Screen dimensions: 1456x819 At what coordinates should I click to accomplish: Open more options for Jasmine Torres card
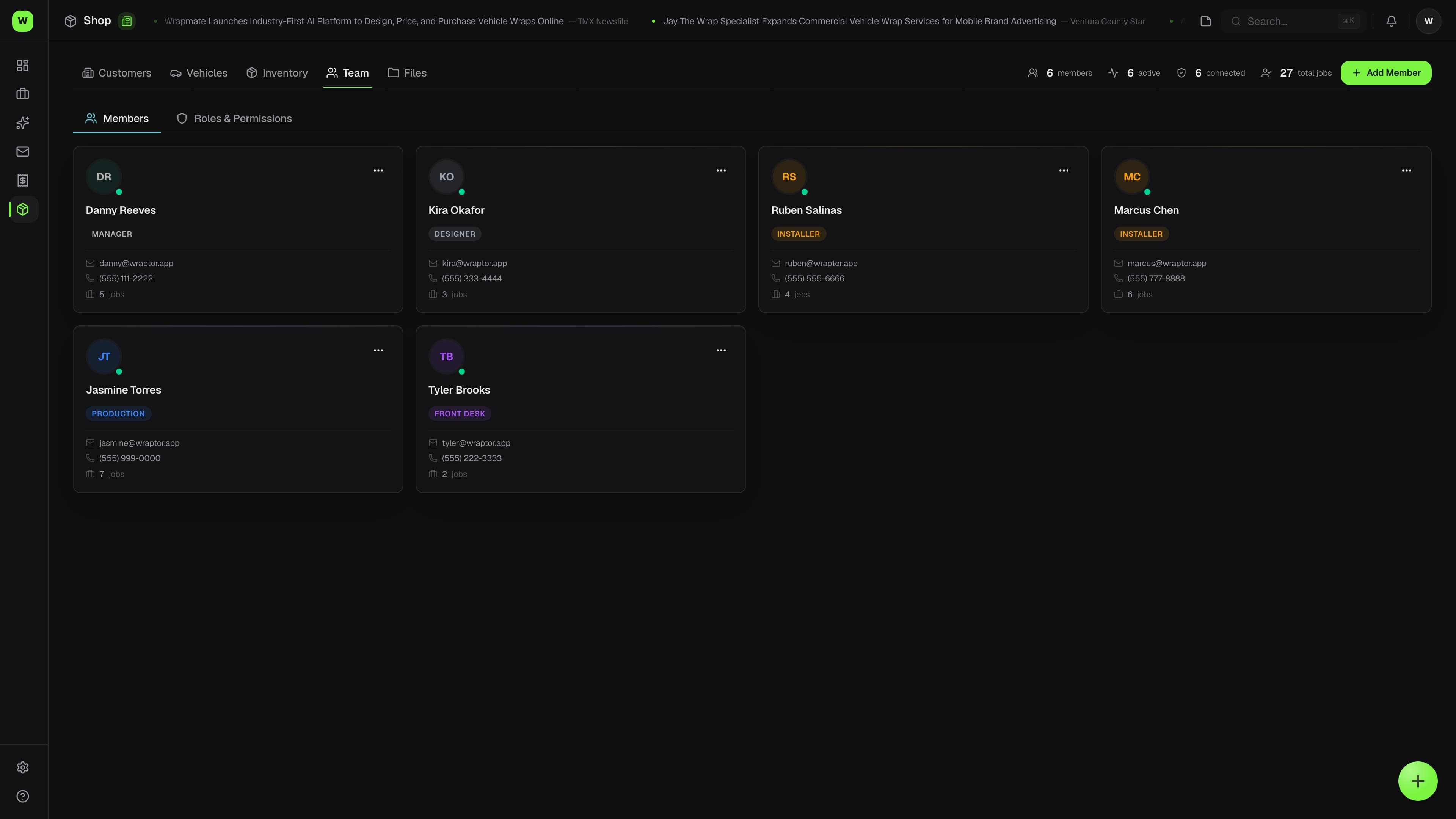(378, 350)
